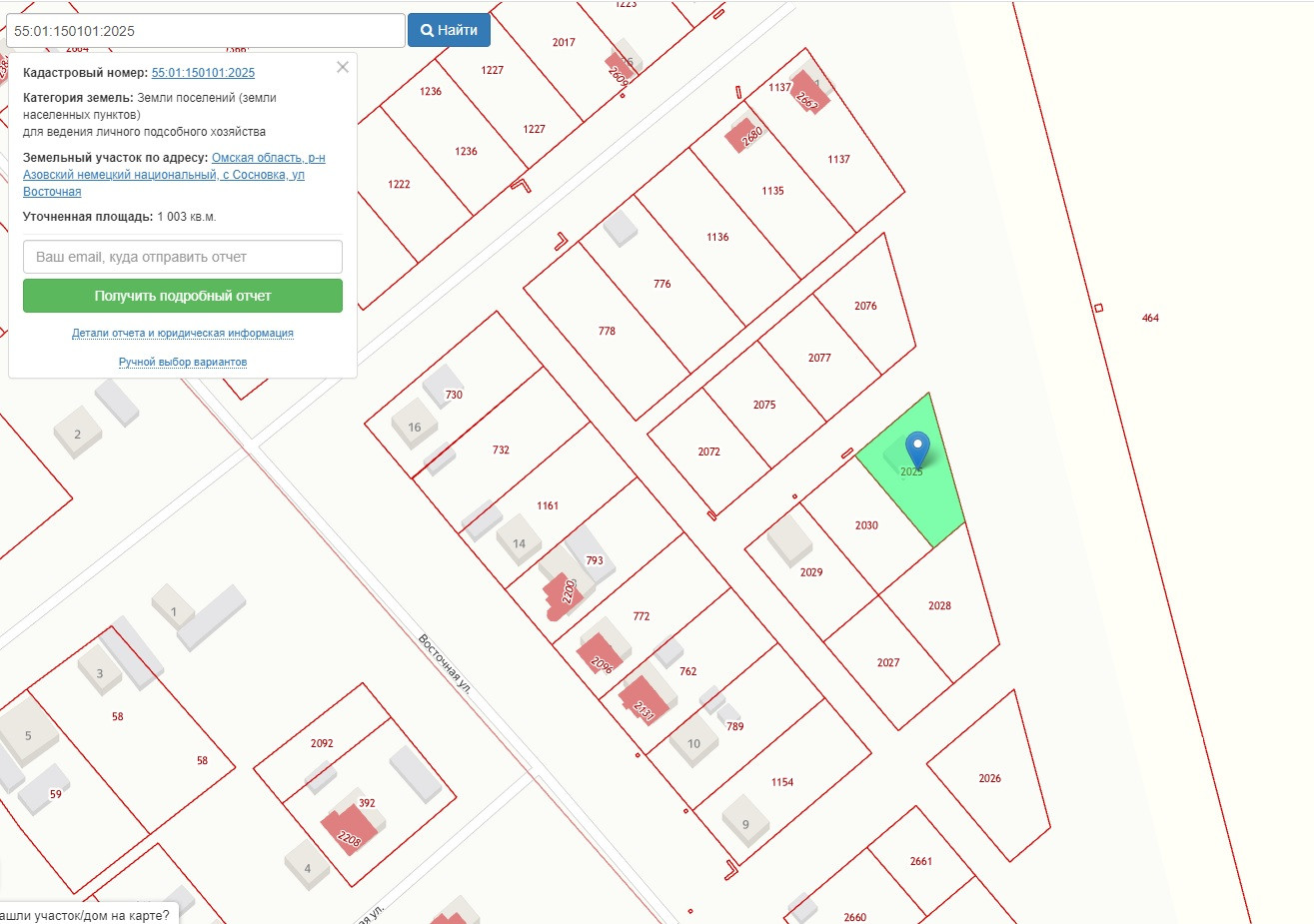Viewport: 1314px width, 924px height.
Task: Click gray building number 16
Action: (x=414, y=426)
